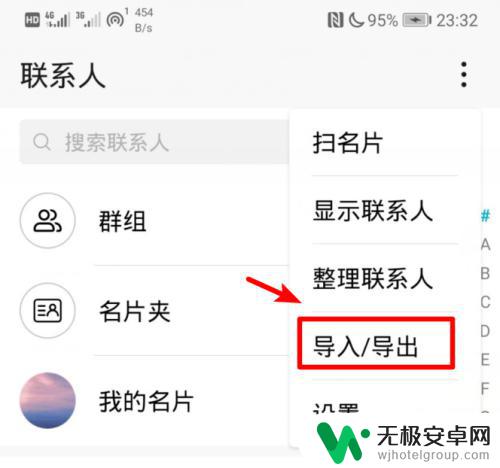Open the three-dot overflow menu
This screenshot has width=500, height=468.
pos(464,74)
